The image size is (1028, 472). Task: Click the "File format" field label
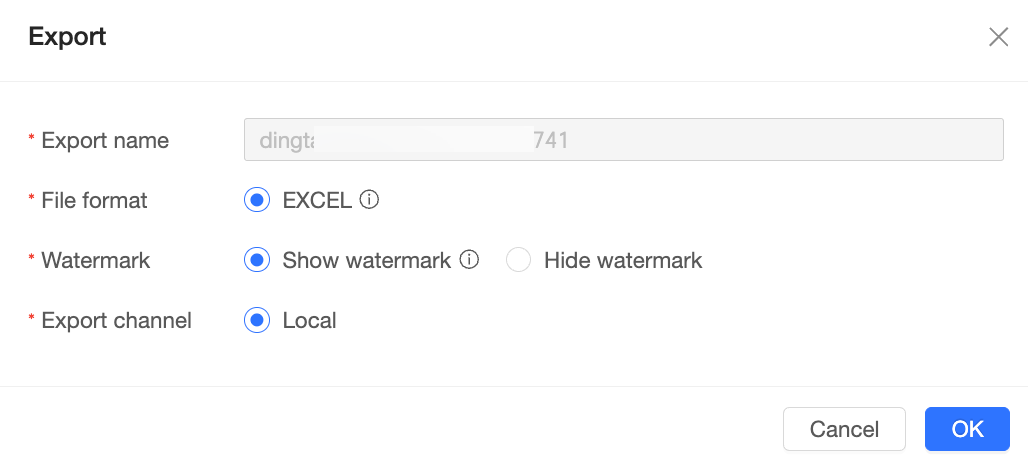(x=94, y=200)
